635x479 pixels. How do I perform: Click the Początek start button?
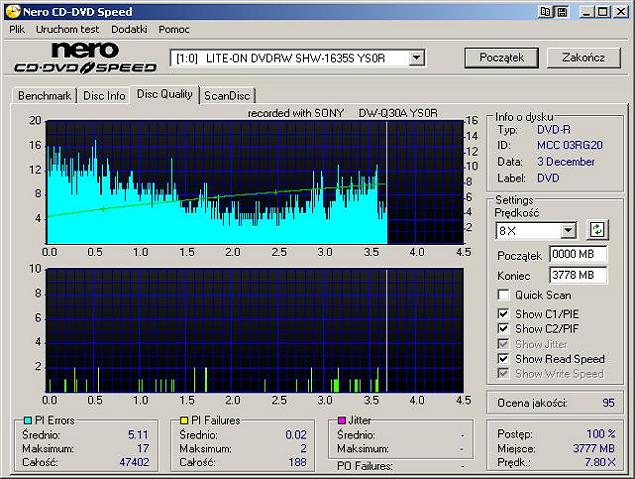pos(501,58)
